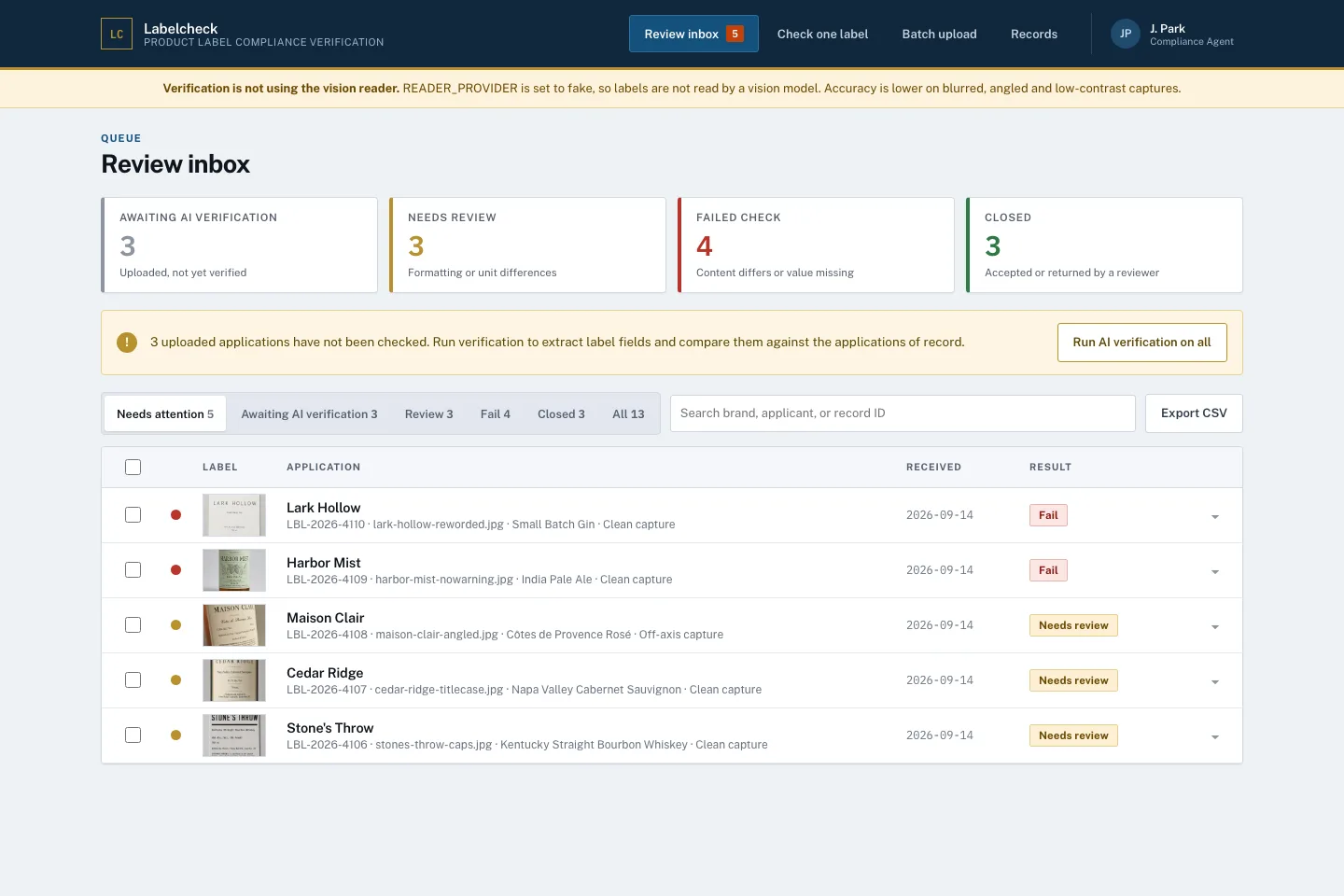Screen dimensions: 1344x896
Task: Click the warning exclamation icon in the alert
Action: point(127,343)
